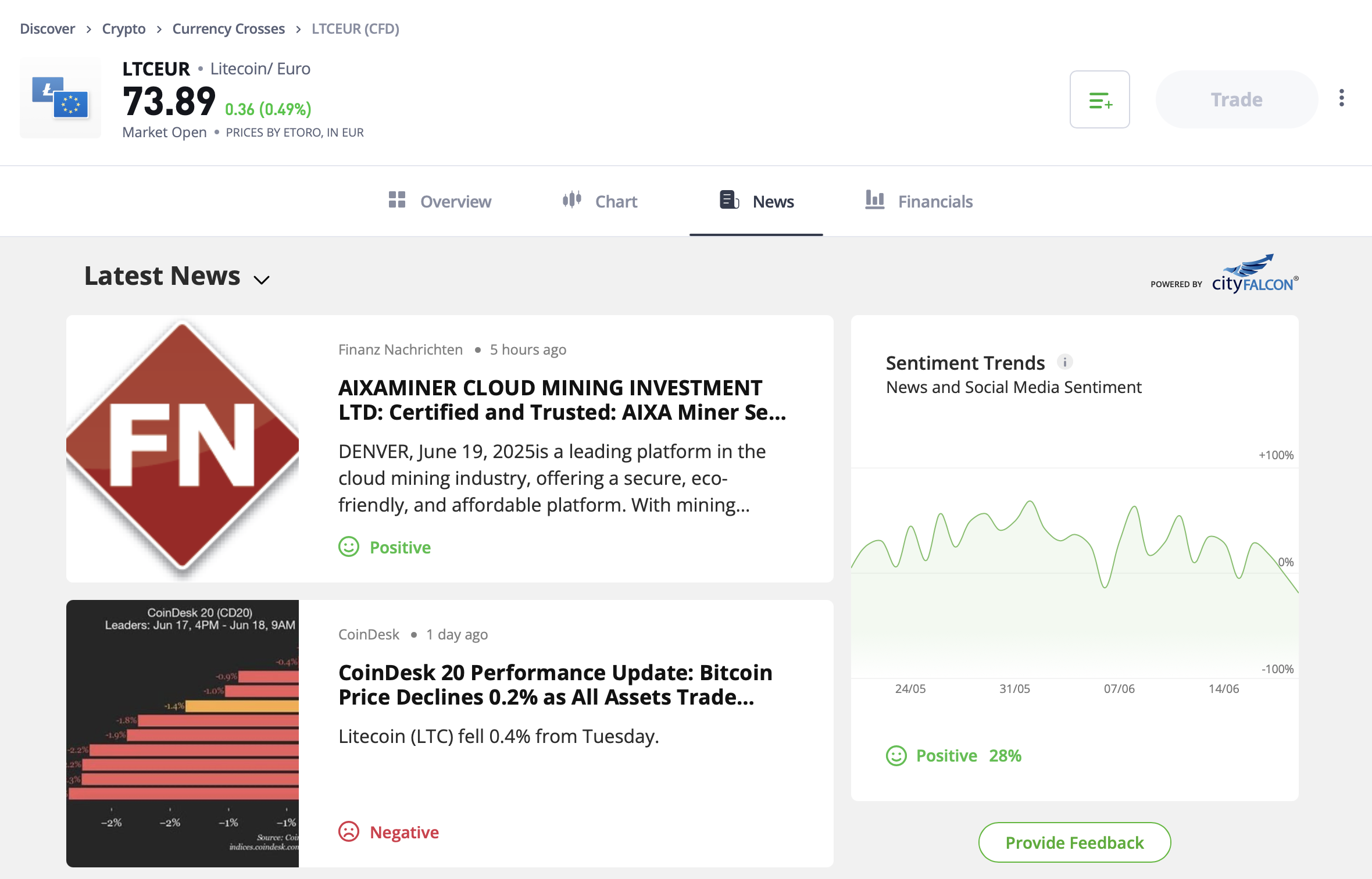
Task: Select the News tab
Action: [756, 201]
